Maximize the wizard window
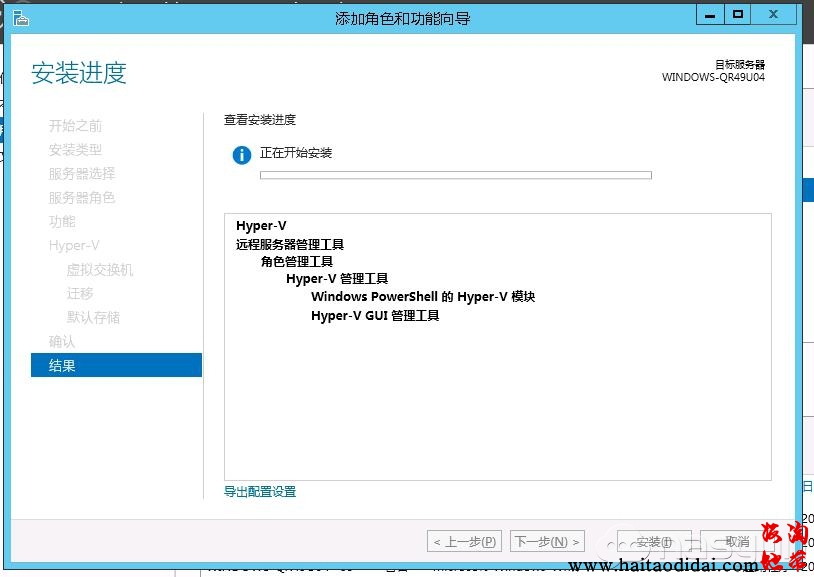This screenshot has height=577, width=814. 738,15
